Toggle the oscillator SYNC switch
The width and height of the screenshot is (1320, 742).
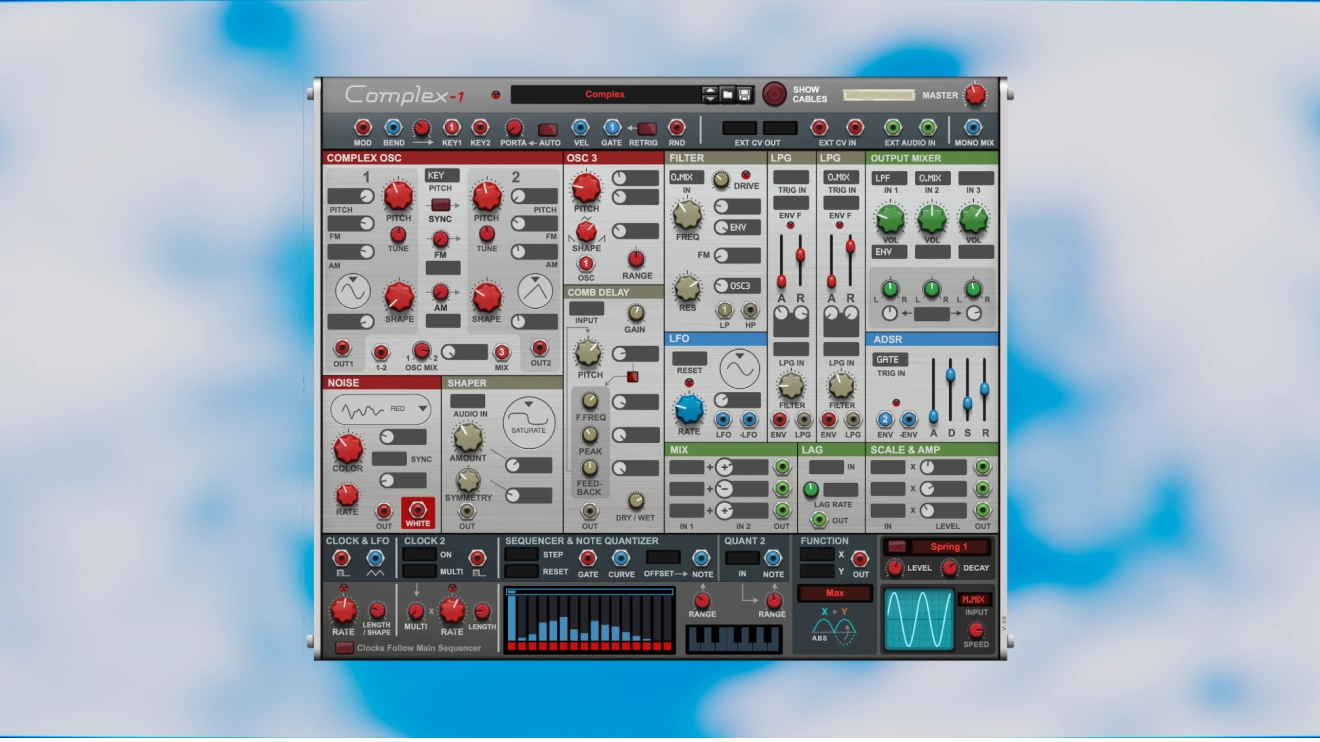pyautogui.click(x=440, y=204)
